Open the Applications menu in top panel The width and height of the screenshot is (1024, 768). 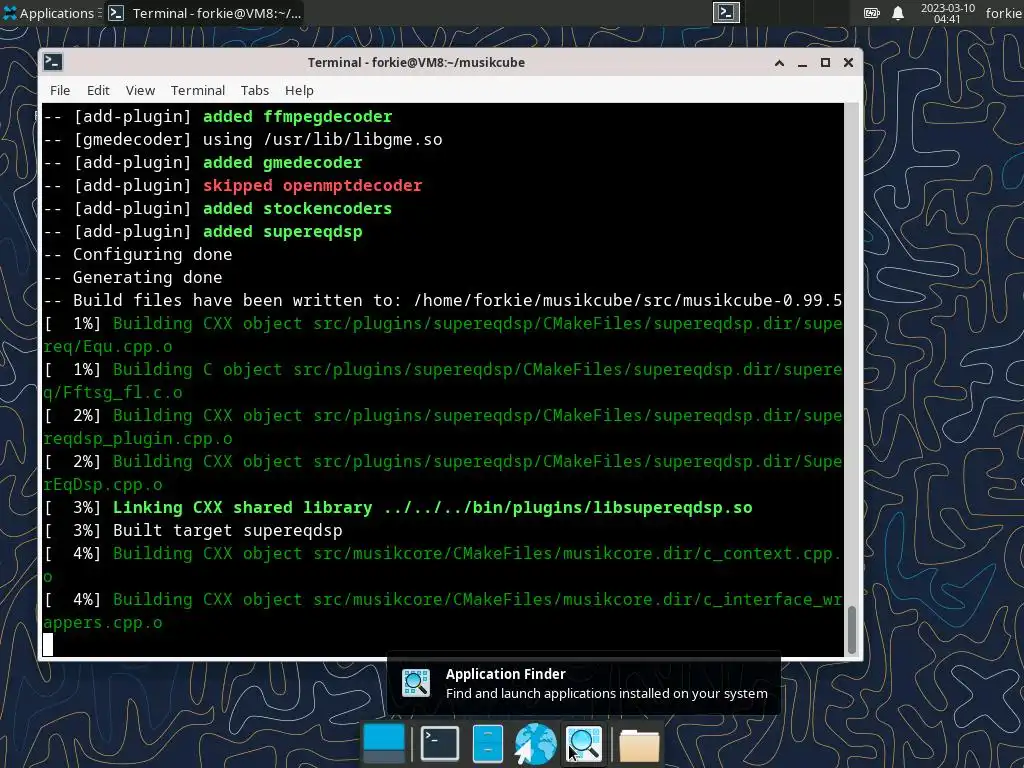(48, 13)
